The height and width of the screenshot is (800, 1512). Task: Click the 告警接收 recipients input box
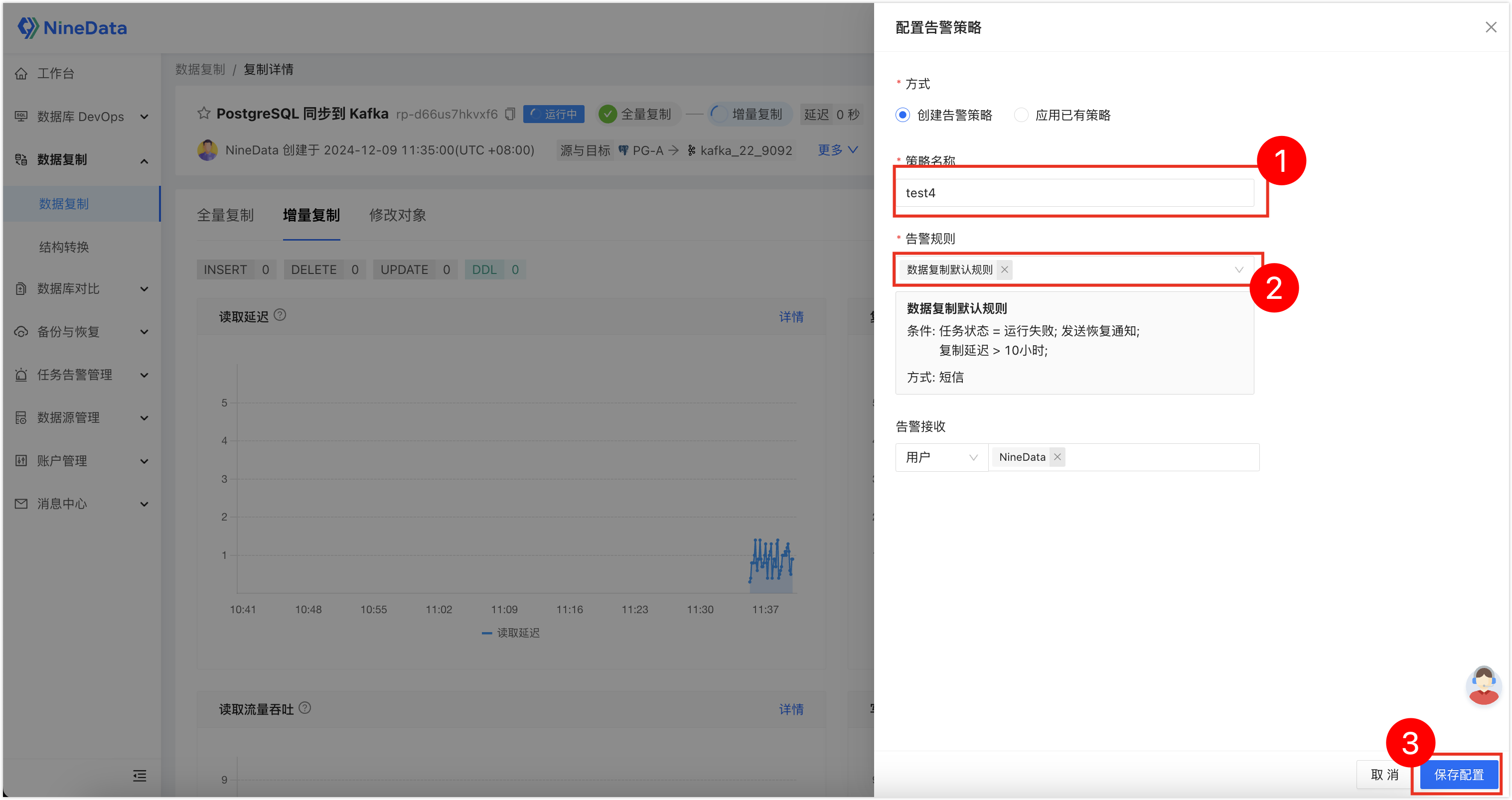[1123, 457]
